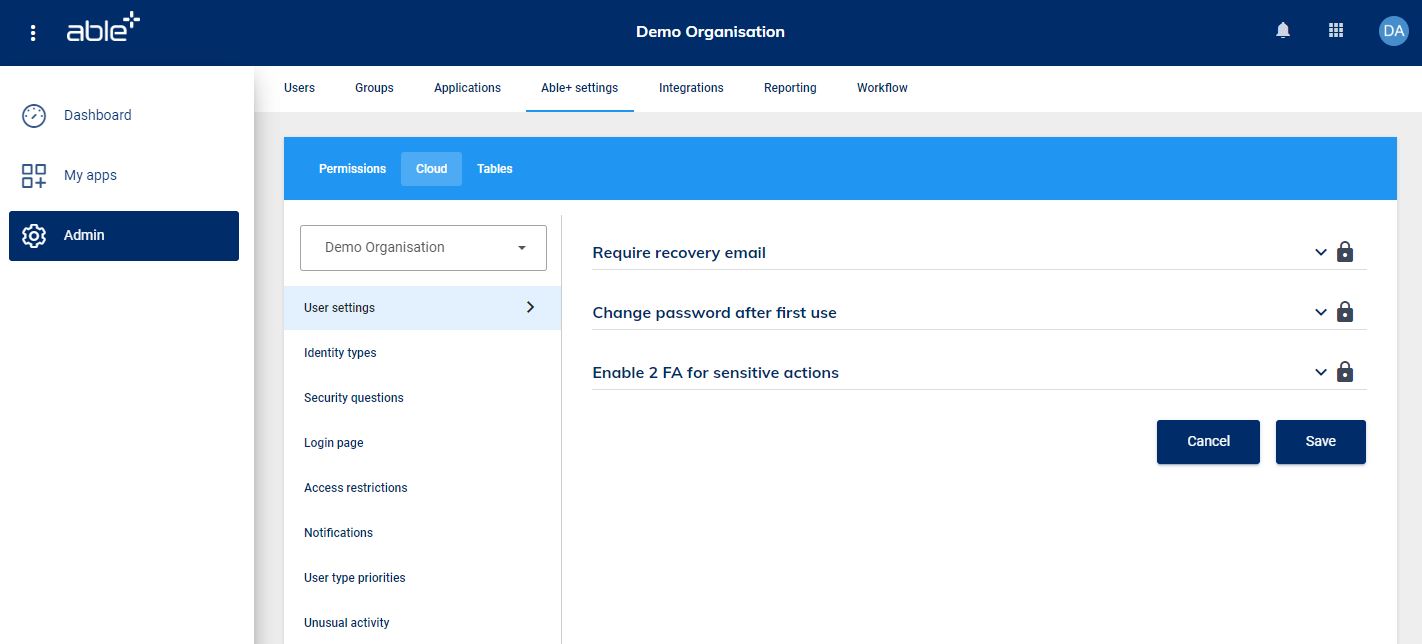The height and width of the screenshot is (644, 1422).
Task: Open the DA user avatar menu
Action: pyautogui.click(x=1392, y=31)
